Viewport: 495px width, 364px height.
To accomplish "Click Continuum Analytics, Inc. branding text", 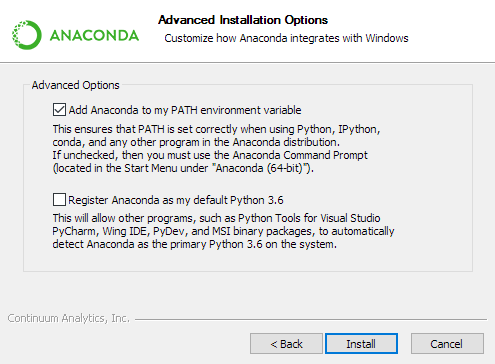I will click(x=68, y=318).
